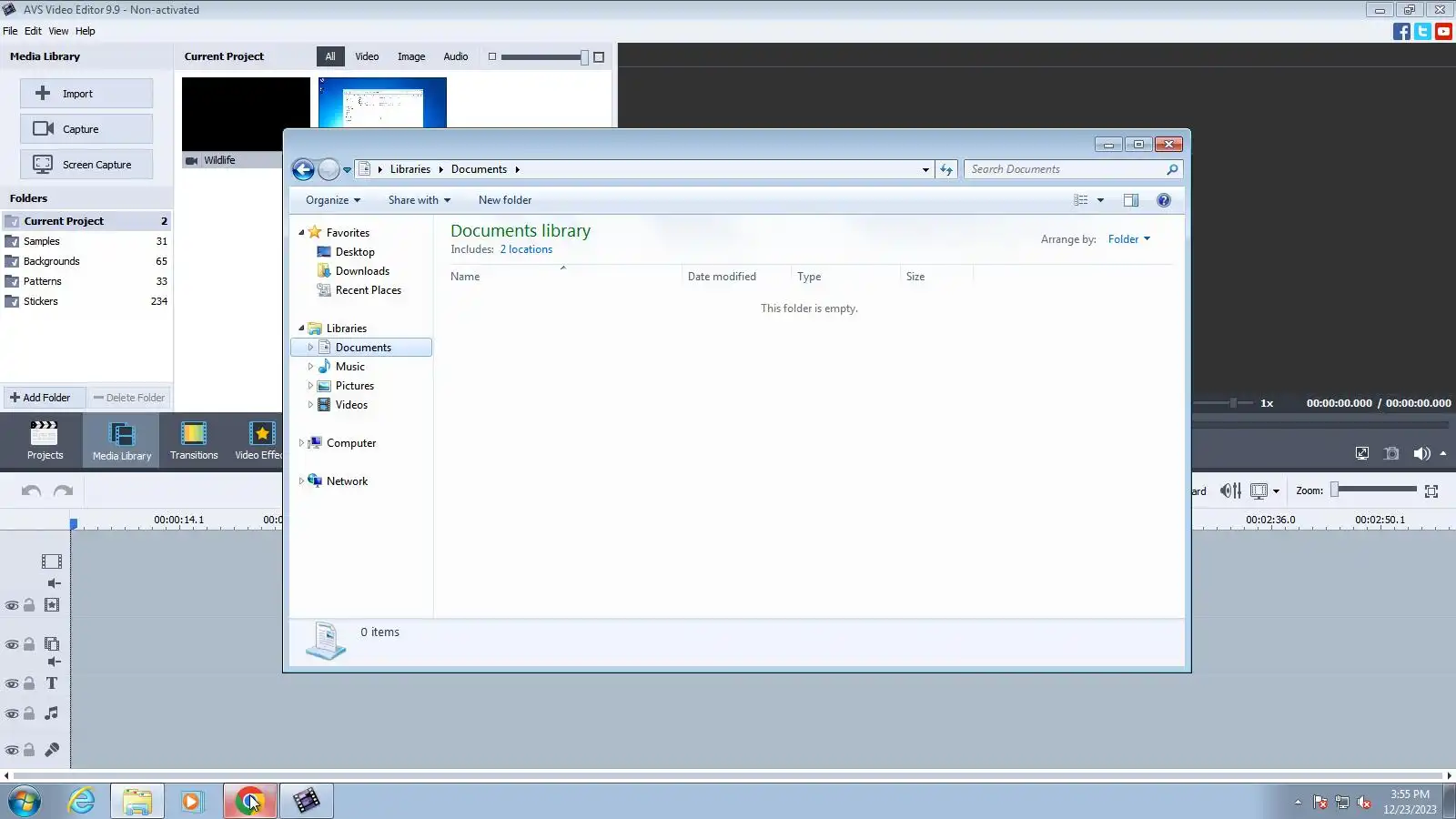Click the preview volume speaker icon
The height and width of the screenshot is (819, 1456).
[1421, 453]
